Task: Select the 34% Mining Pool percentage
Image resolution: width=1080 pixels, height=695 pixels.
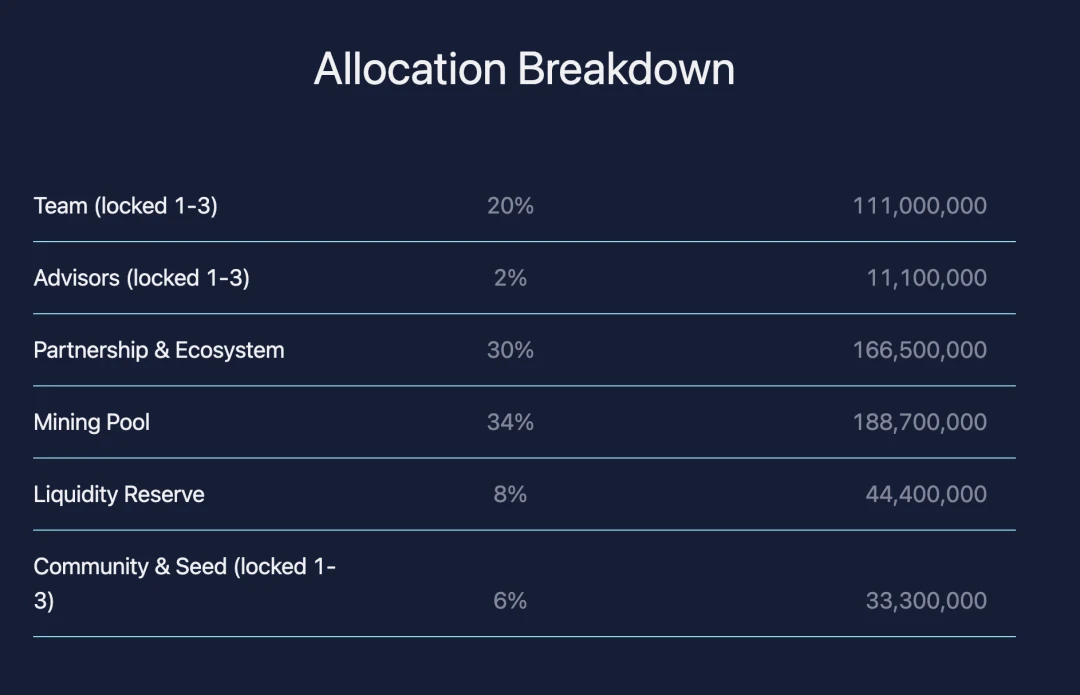Action: tap(510, 422)
